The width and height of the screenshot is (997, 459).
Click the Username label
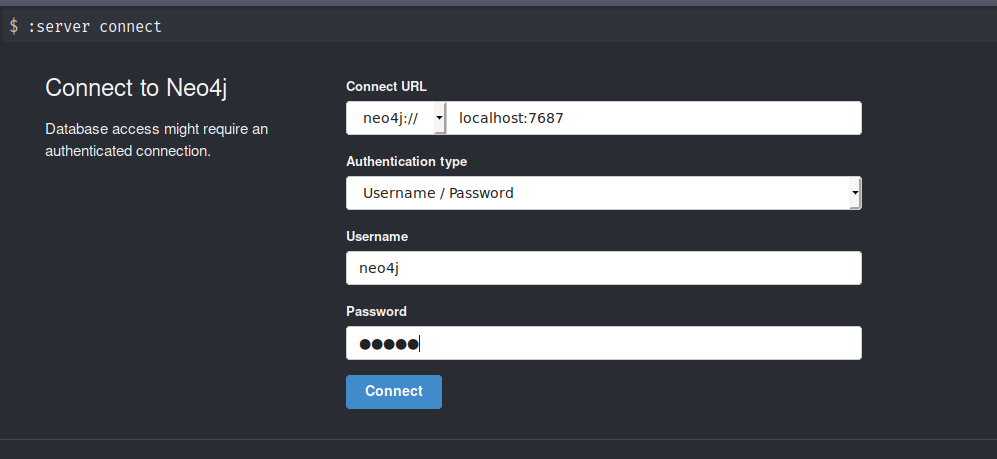377,236
